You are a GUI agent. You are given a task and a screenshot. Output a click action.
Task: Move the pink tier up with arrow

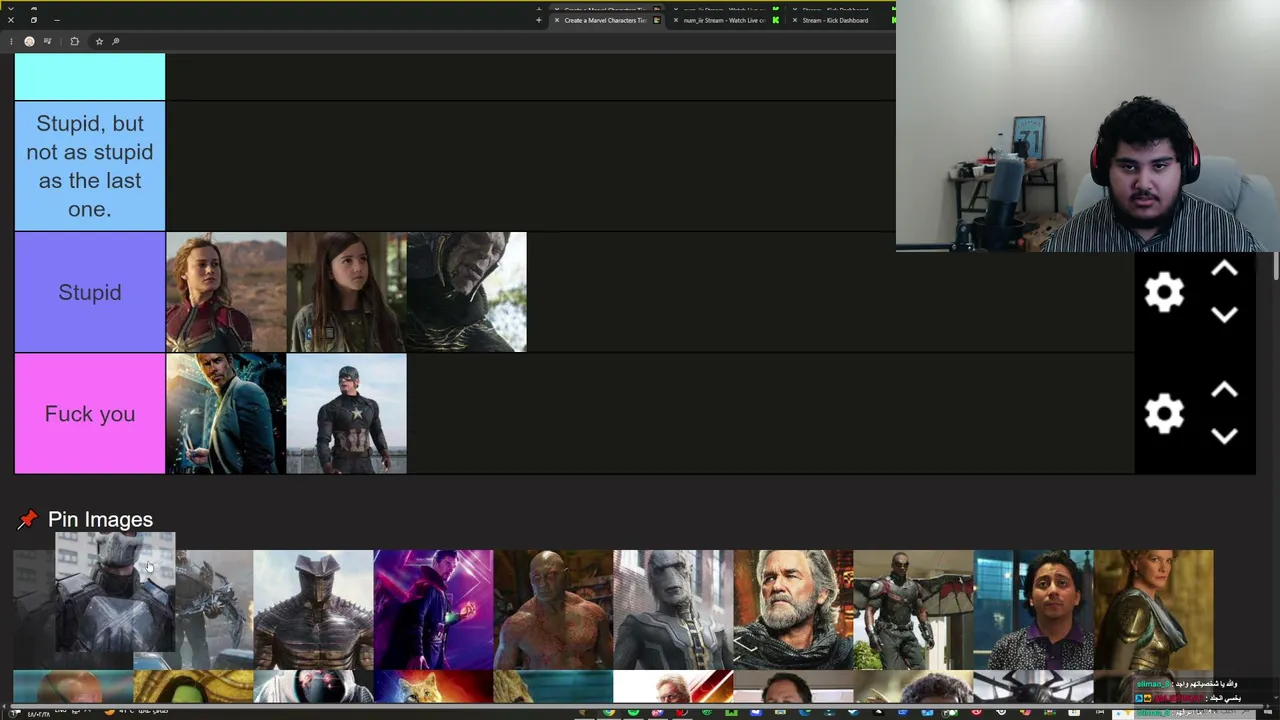point(1224,391)
